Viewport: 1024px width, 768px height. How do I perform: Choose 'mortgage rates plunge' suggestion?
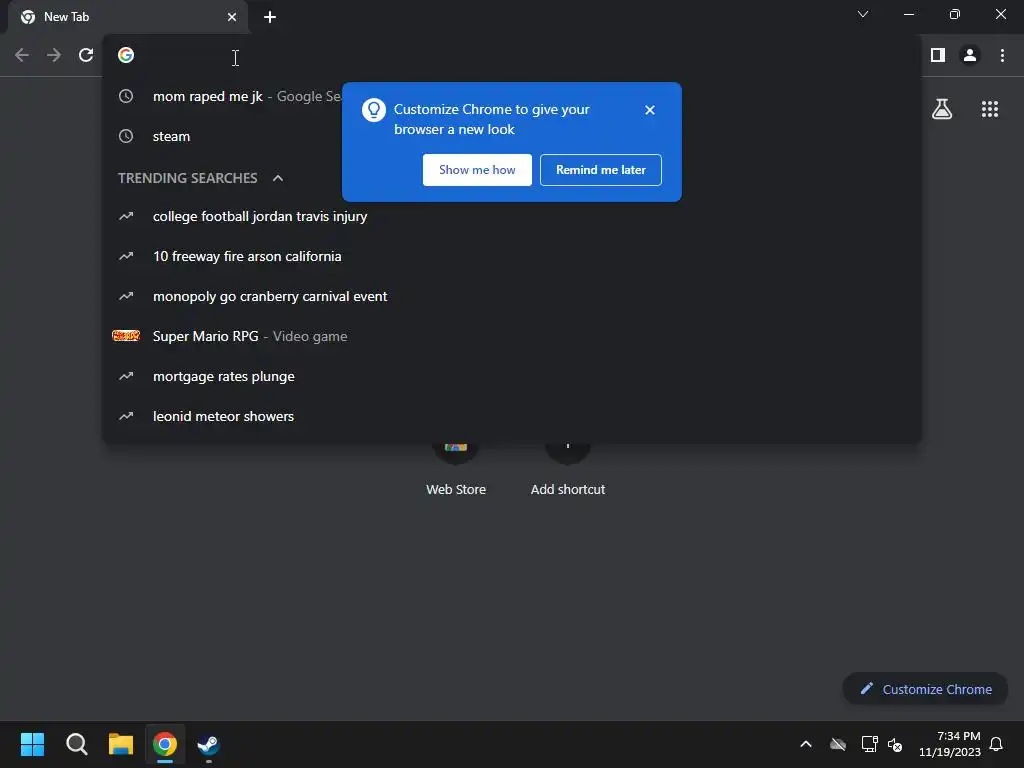coord(513,376)
